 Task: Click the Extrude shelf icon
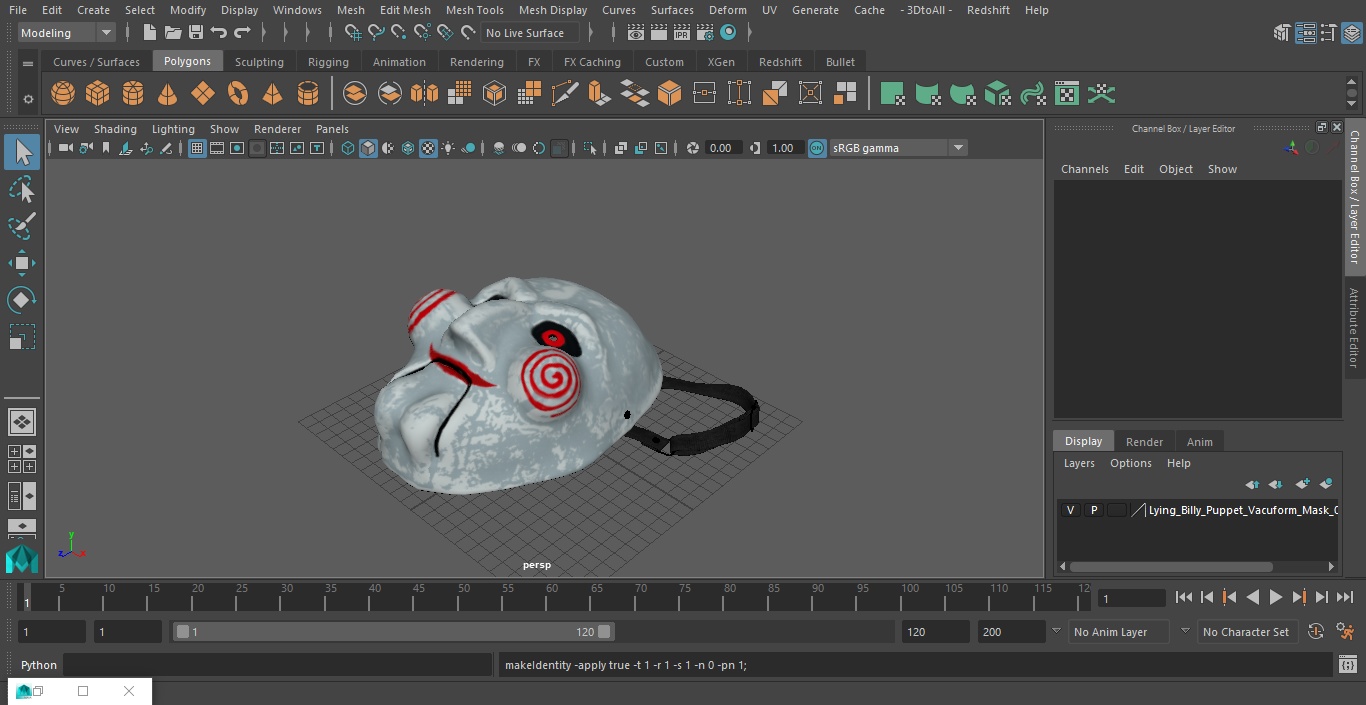[599, 94]
